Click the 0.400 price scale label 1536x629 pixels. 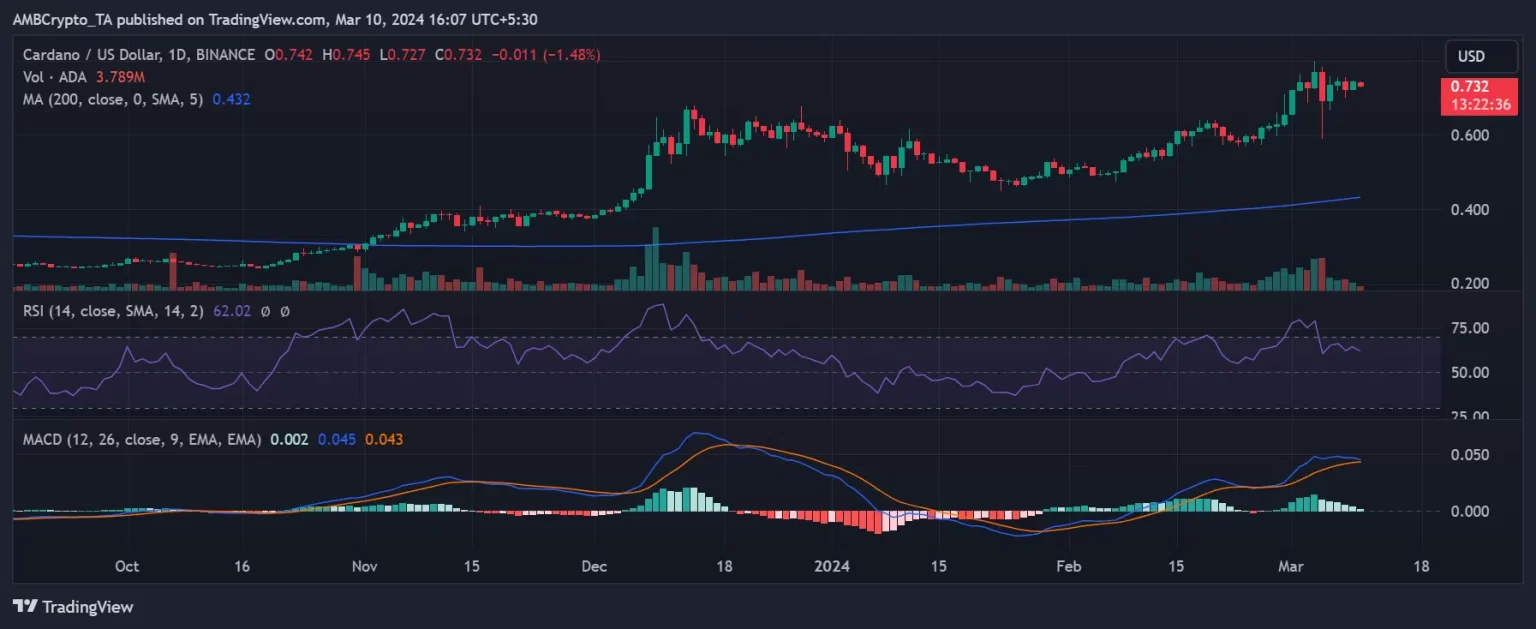(1470, 210)
